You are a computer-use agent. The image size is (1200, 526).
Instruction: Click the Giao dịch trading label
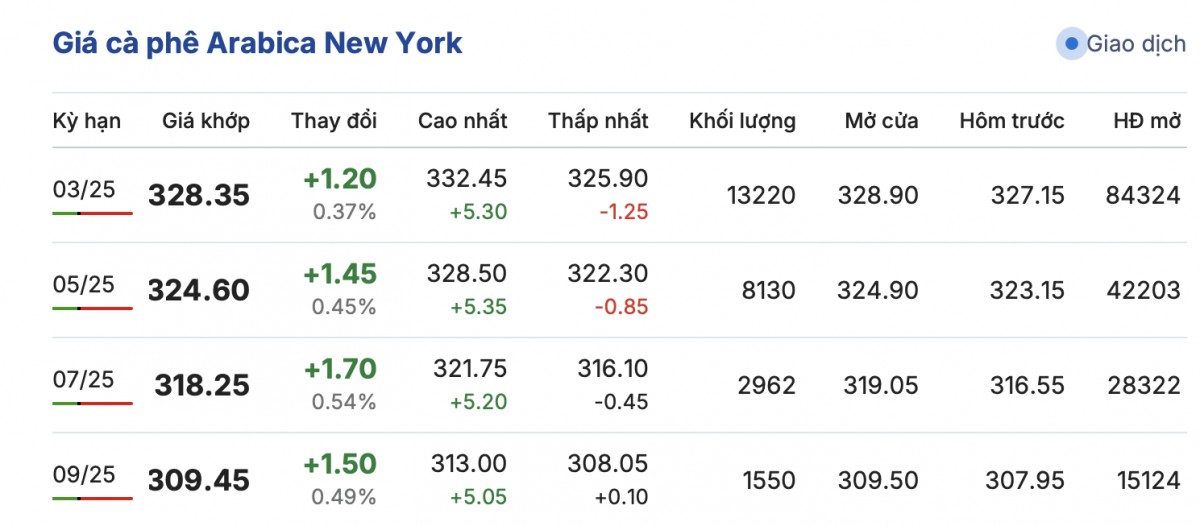click(x=1136, y=45)
